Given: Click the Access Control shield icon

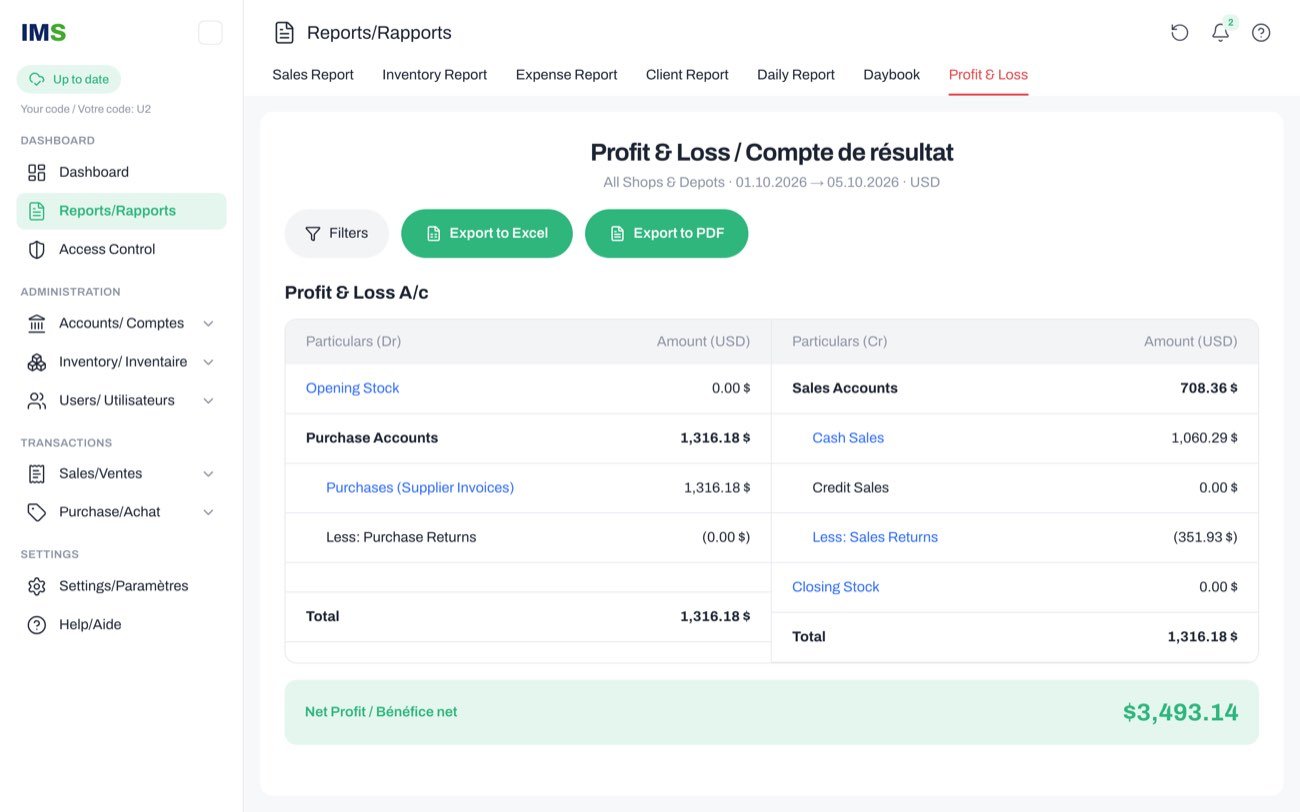Looking at the screenshot, I should click(37, 249).
